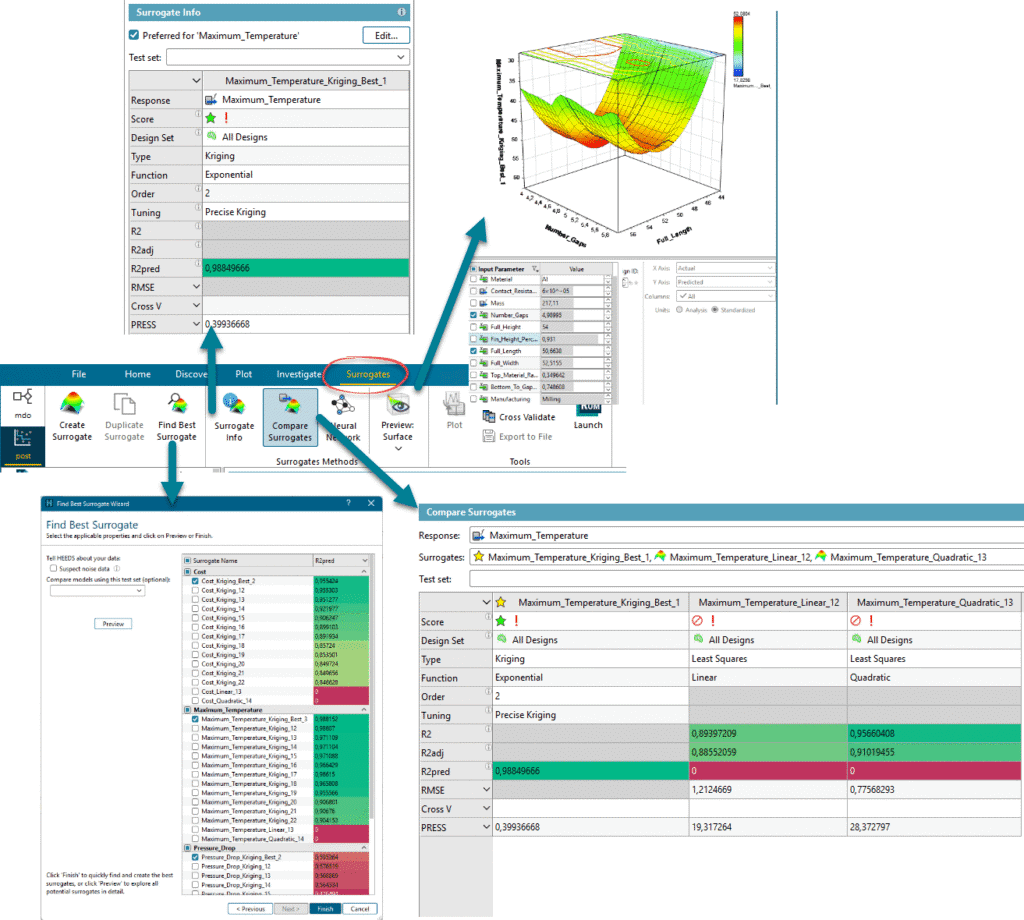Run the Cross Validate tool
The image size is (1024, 920).
[x=518, y=417]
